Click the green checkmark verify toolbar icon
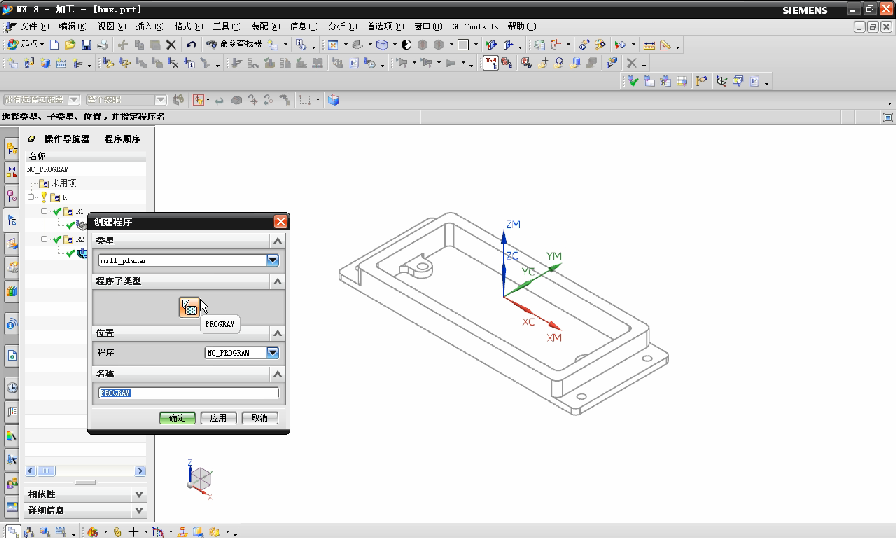Viewport: 896px width, 538px height. (633, 82)
